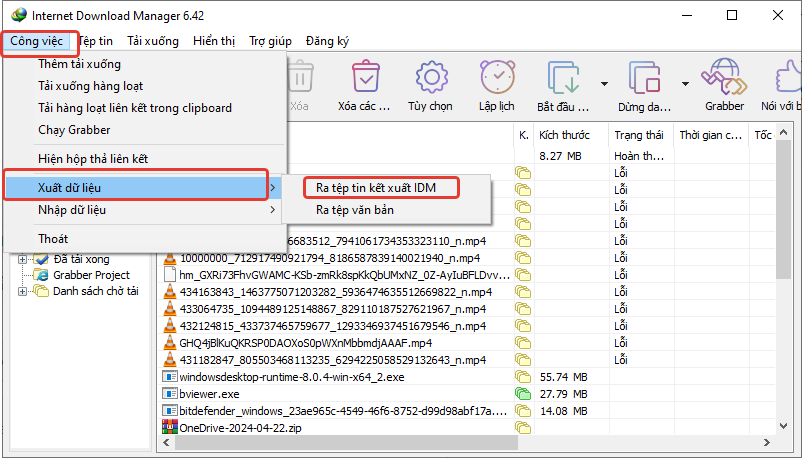Screen dimensions: 802x458
Task: Click the Dừng da... stop queue icon
Action: (644, 77)
